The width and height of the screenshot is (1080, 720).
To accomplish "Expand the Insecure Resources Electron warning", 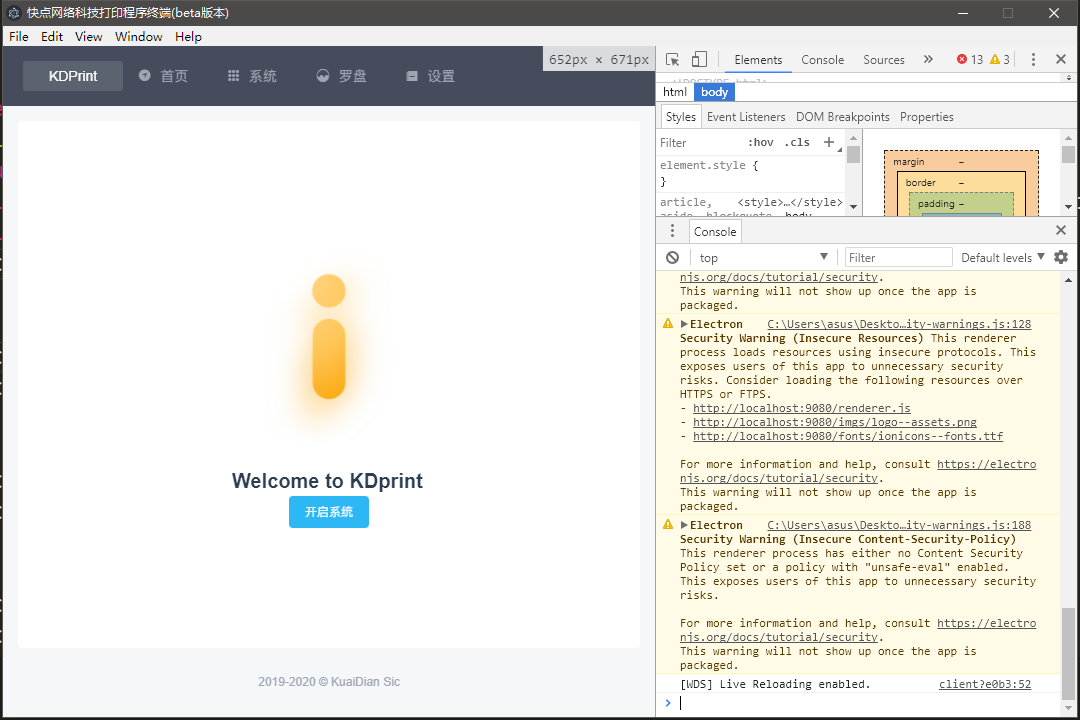I will (x=684, y=324).
